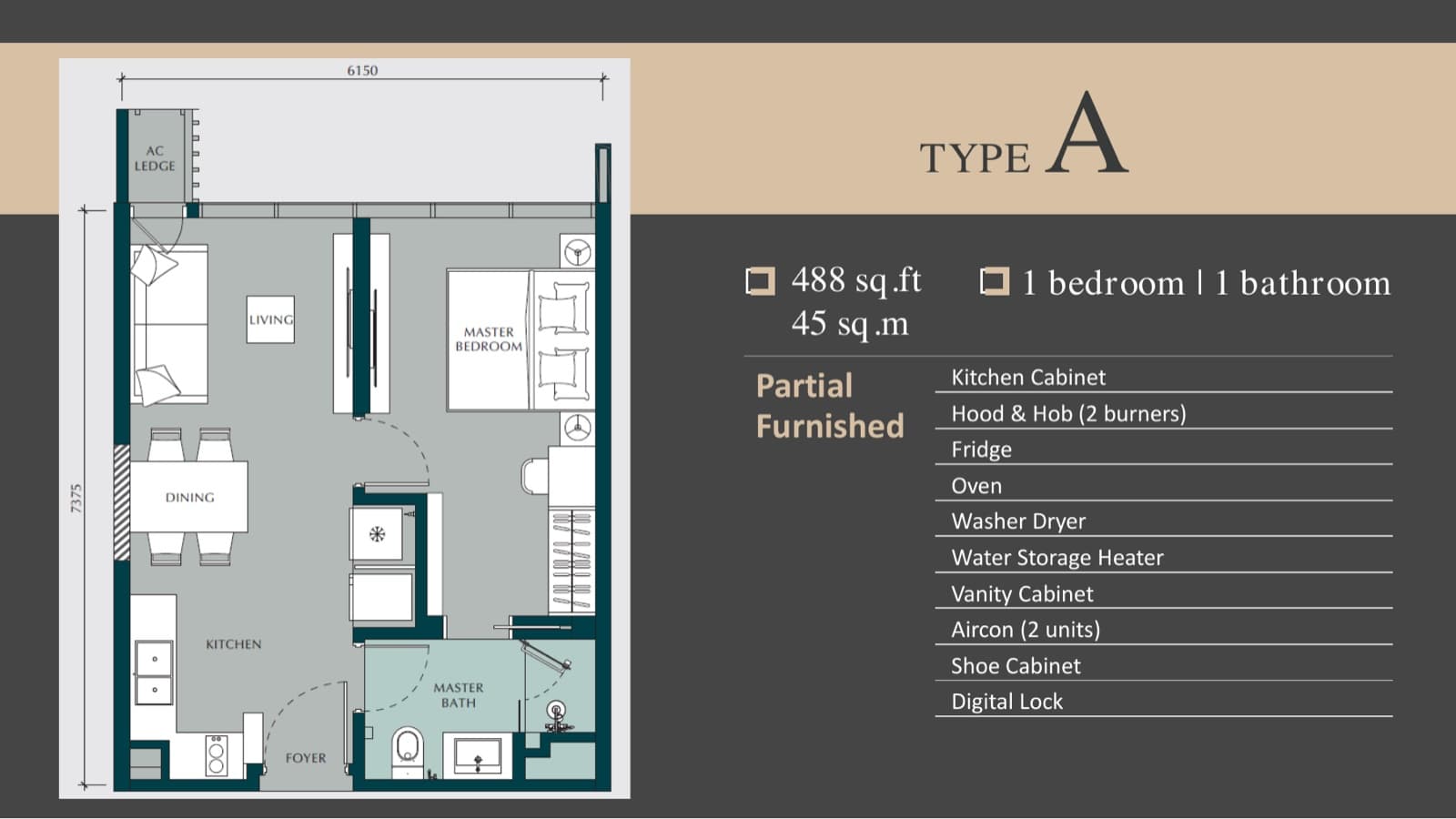The image size is (1456, 819).
Task: Click the Water Storage Heater item
Action: point(1057,558)
